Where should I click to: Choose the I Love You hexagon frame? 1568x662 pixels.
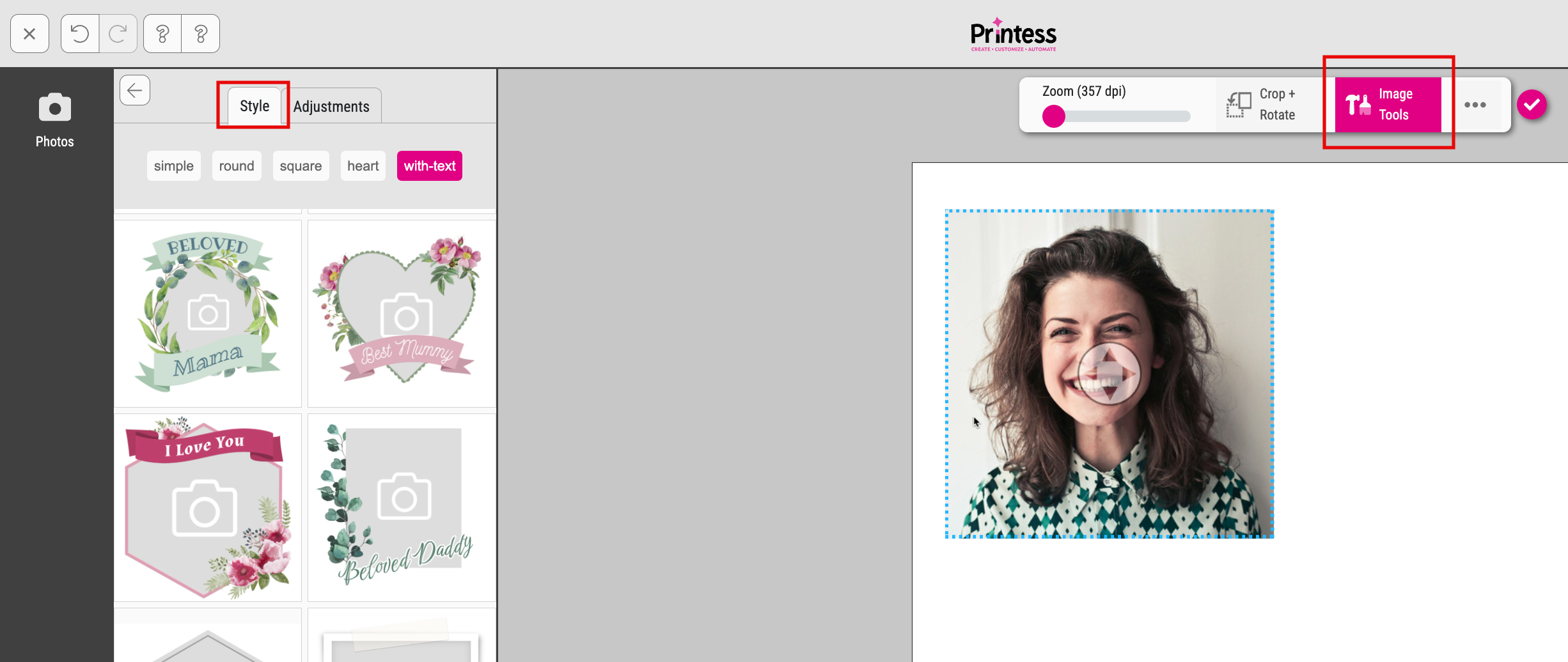pos(208,507)
